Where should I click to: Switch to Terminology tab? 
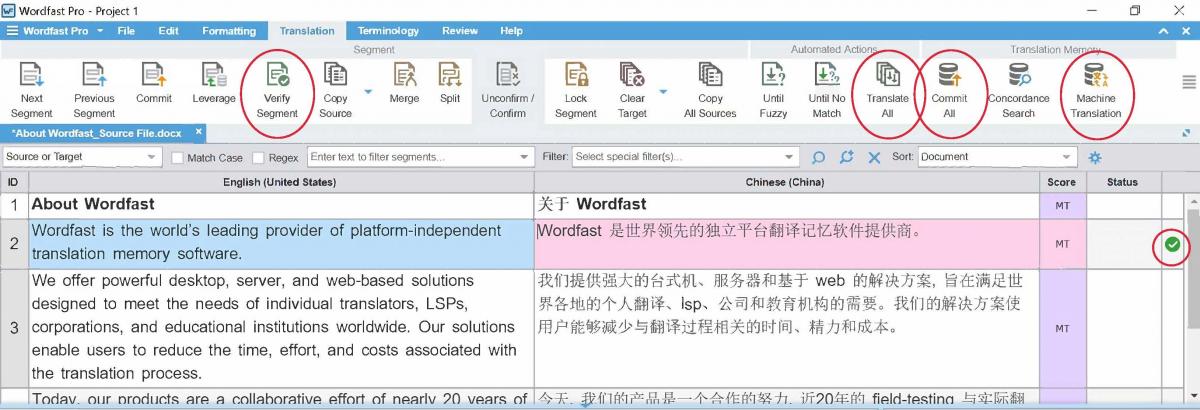coord(388,31)
